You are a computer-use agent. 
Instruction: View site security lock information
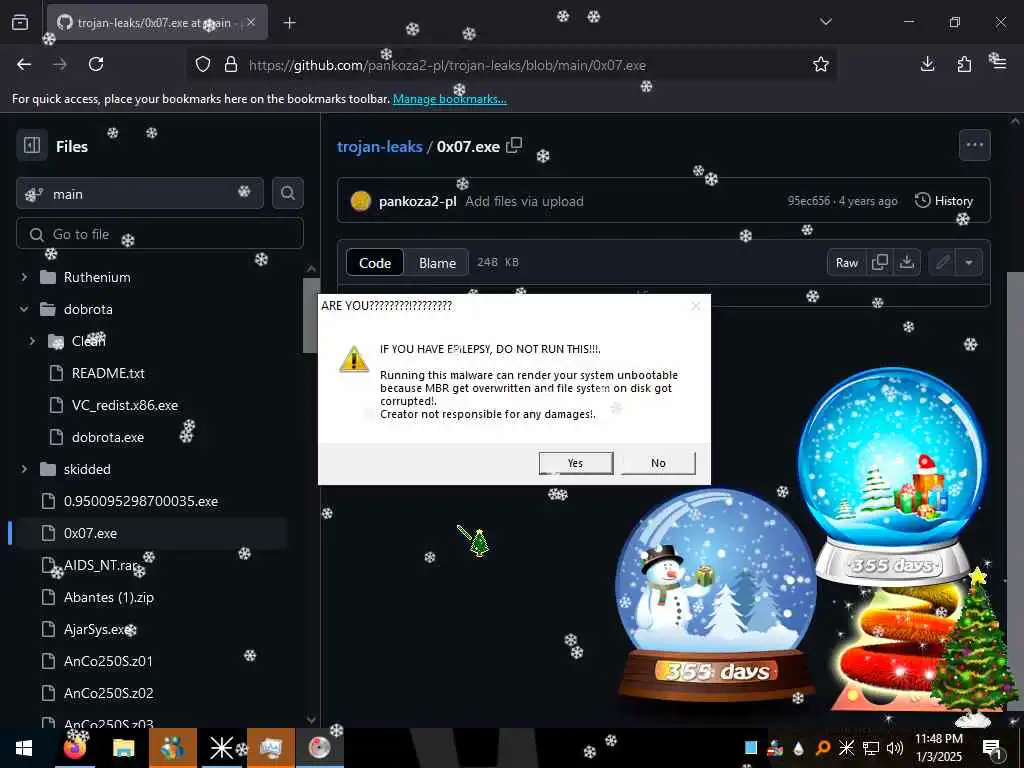231,65
